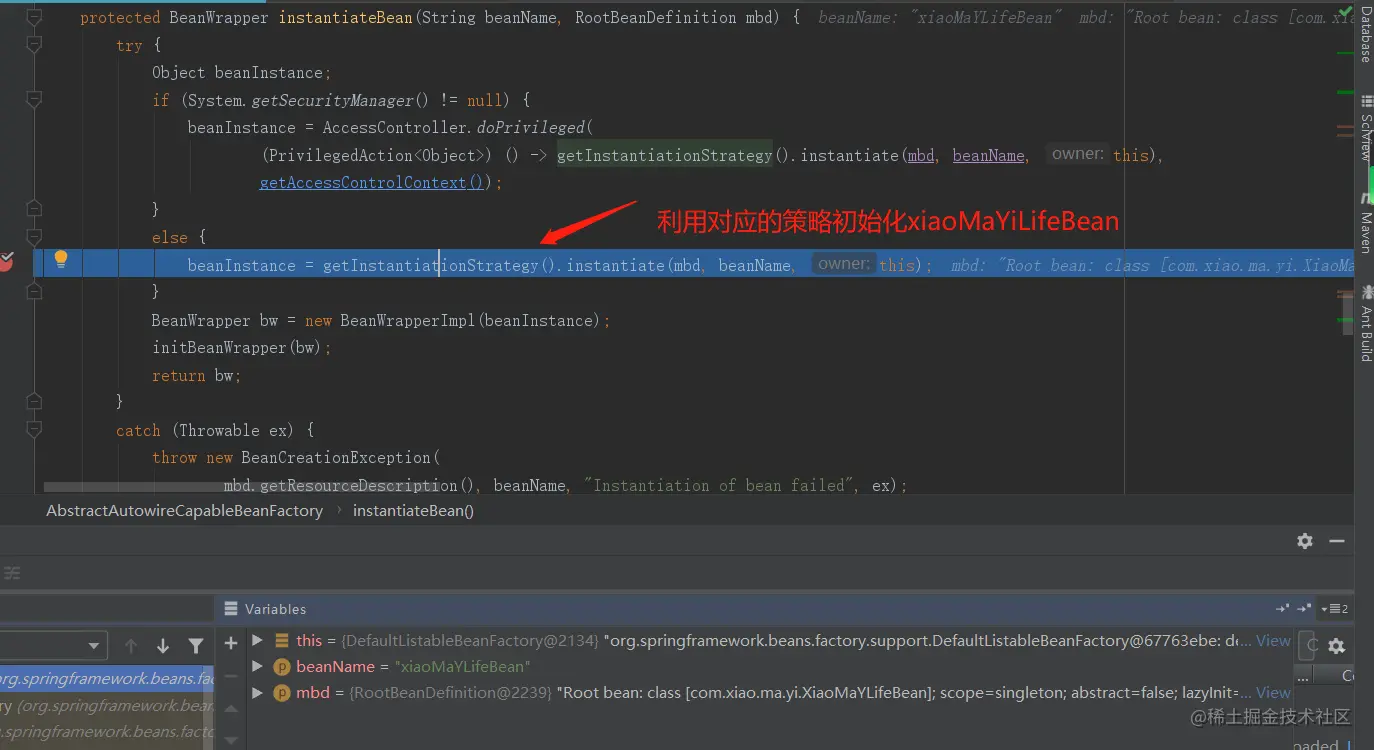Click the mbd parameter icon
Image resolution: width=1374 pixels, height=750 pixels.
pyautogui.click(x=281, y=692)
